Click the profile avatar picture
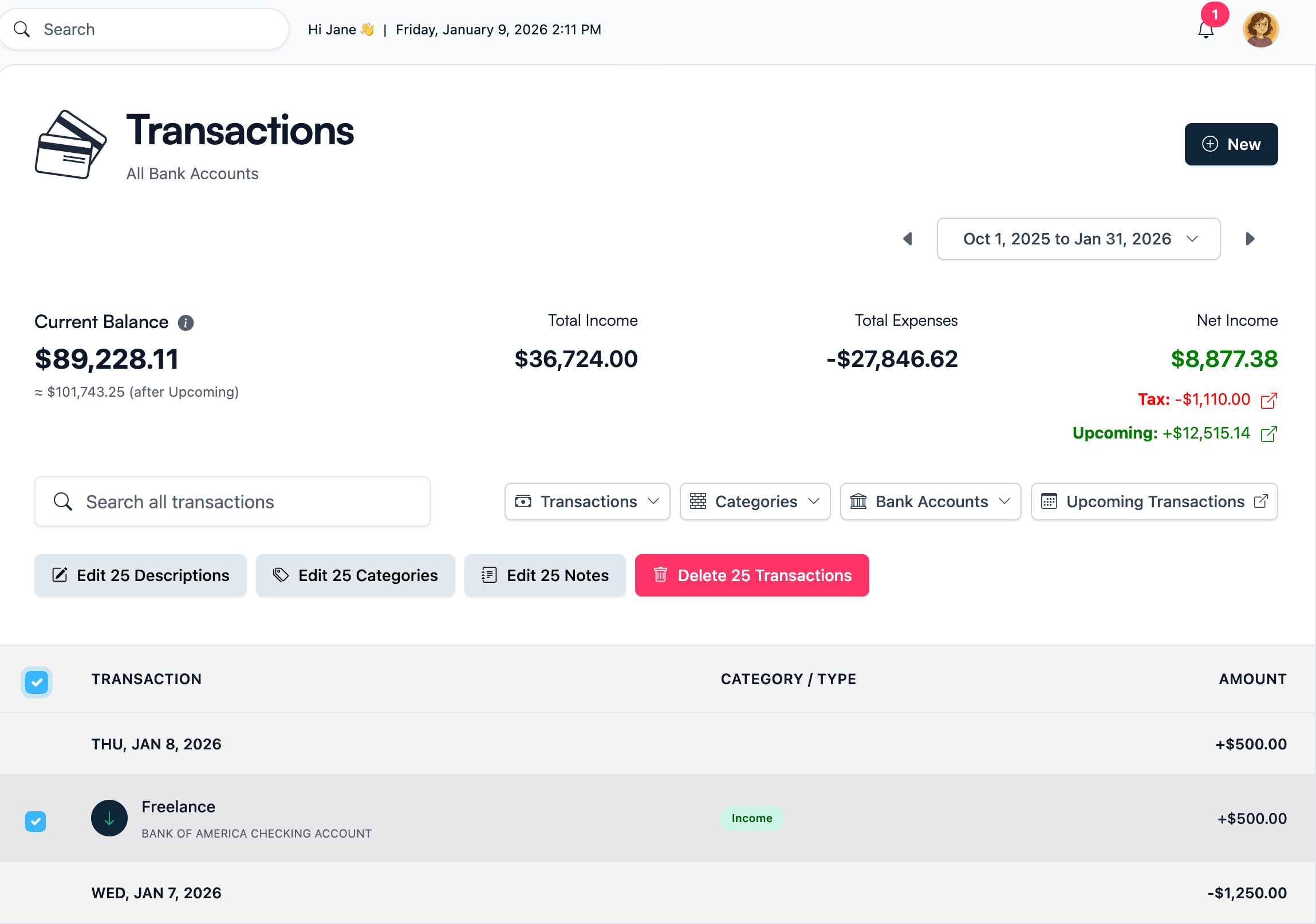This screenshot has height=924, width=1316. (x=1261, y=29)
